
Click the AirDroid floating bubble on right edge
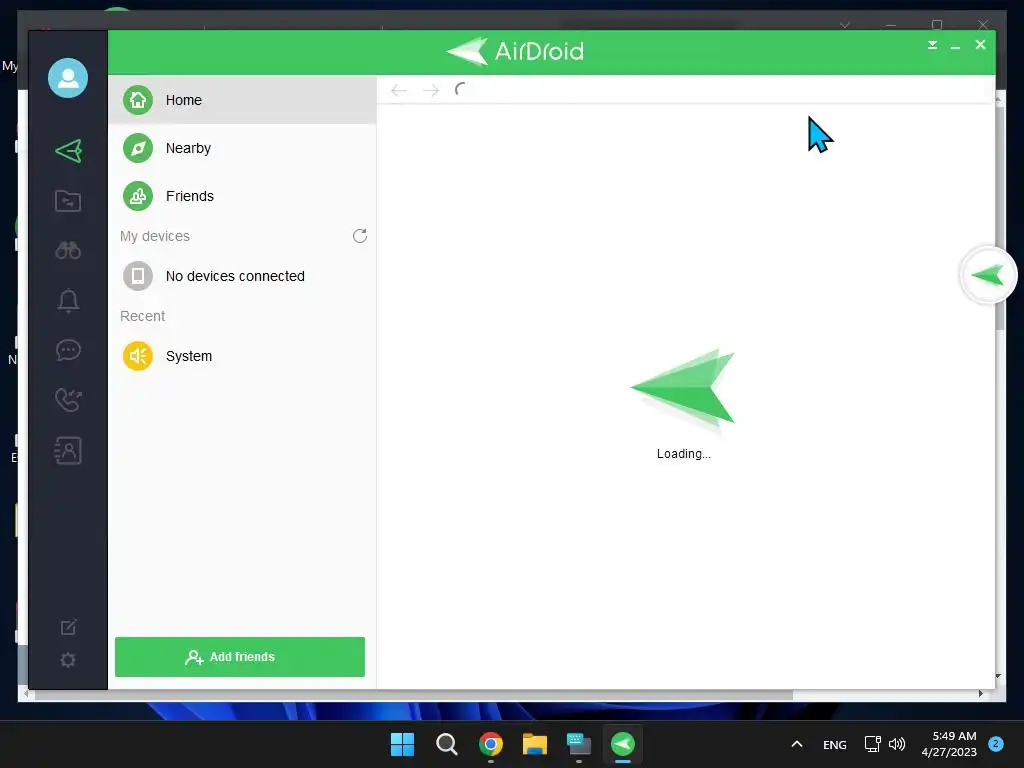987,276
